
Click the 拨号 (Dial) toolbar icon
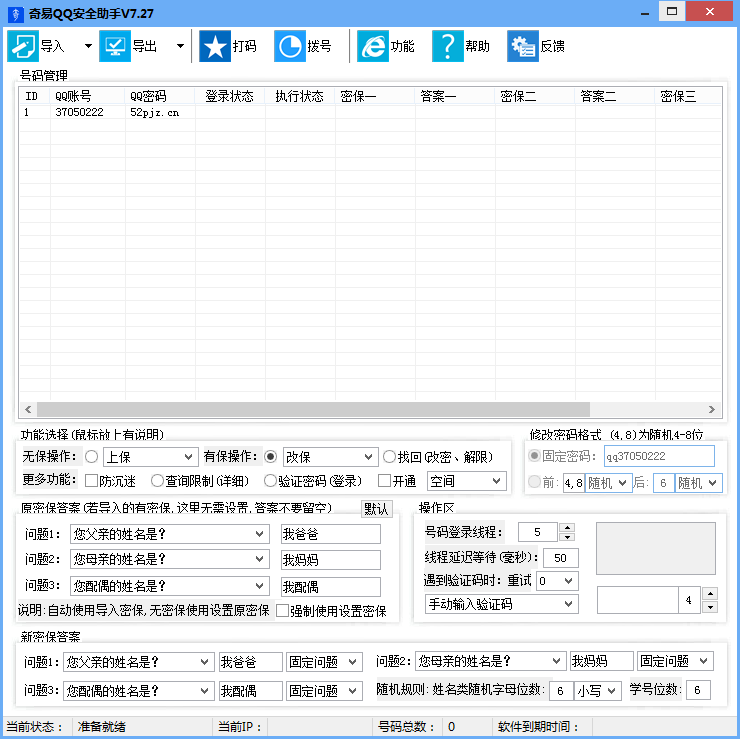pos(289,46)
